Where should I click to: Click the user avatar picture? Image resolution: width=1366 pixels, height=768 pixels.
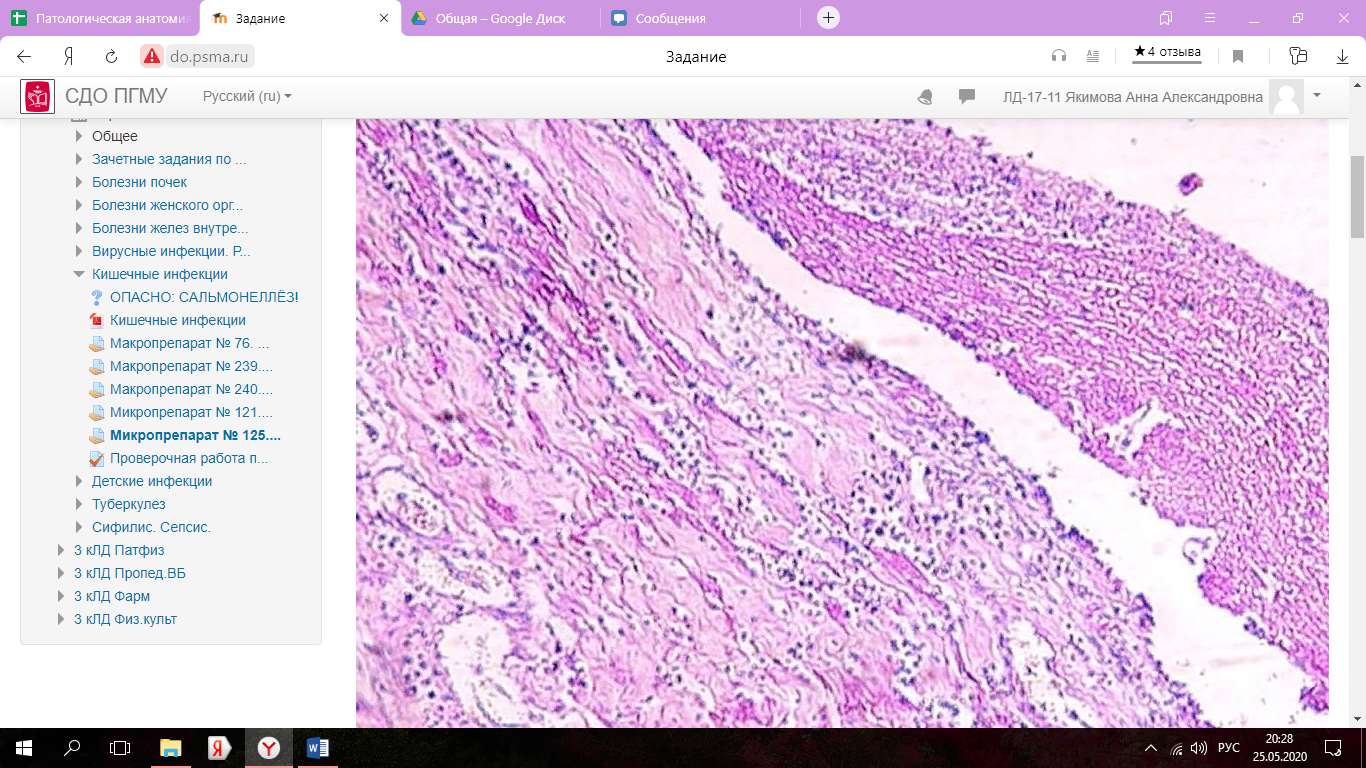coord(1286,97)
